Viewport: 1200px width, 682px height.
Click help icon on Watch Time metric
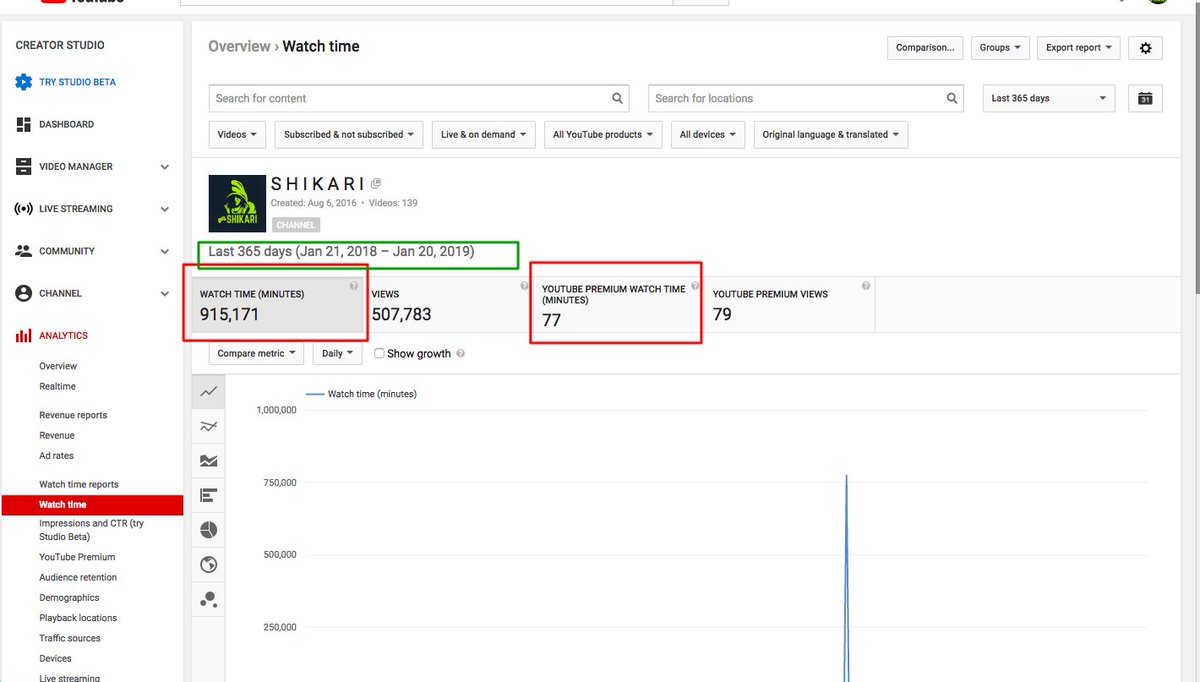(354, 286)
